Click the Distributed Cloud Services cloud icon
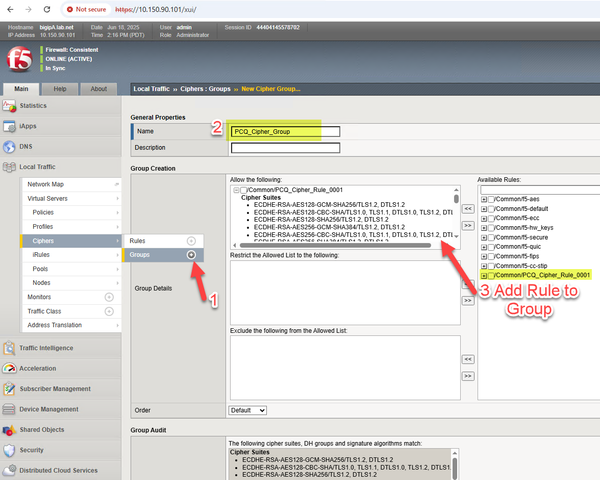The image size is (600, 480). (9, 470)
